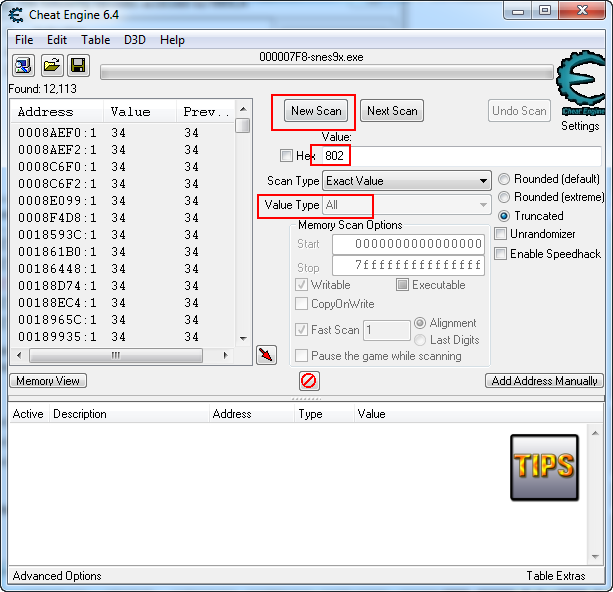Open the Help menu

point(172,40)
